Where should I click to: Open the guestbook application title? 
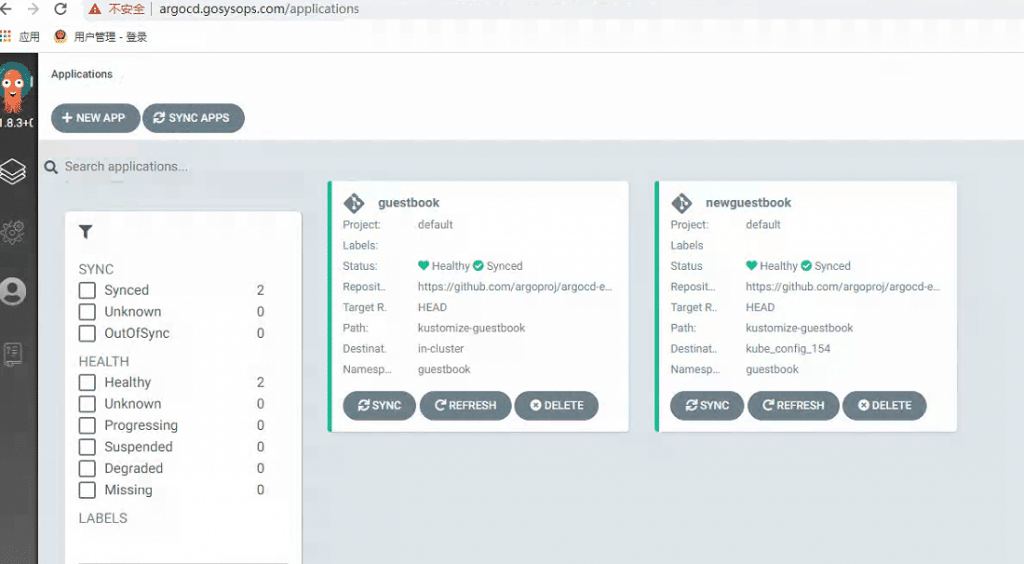[x=409, y=203]
